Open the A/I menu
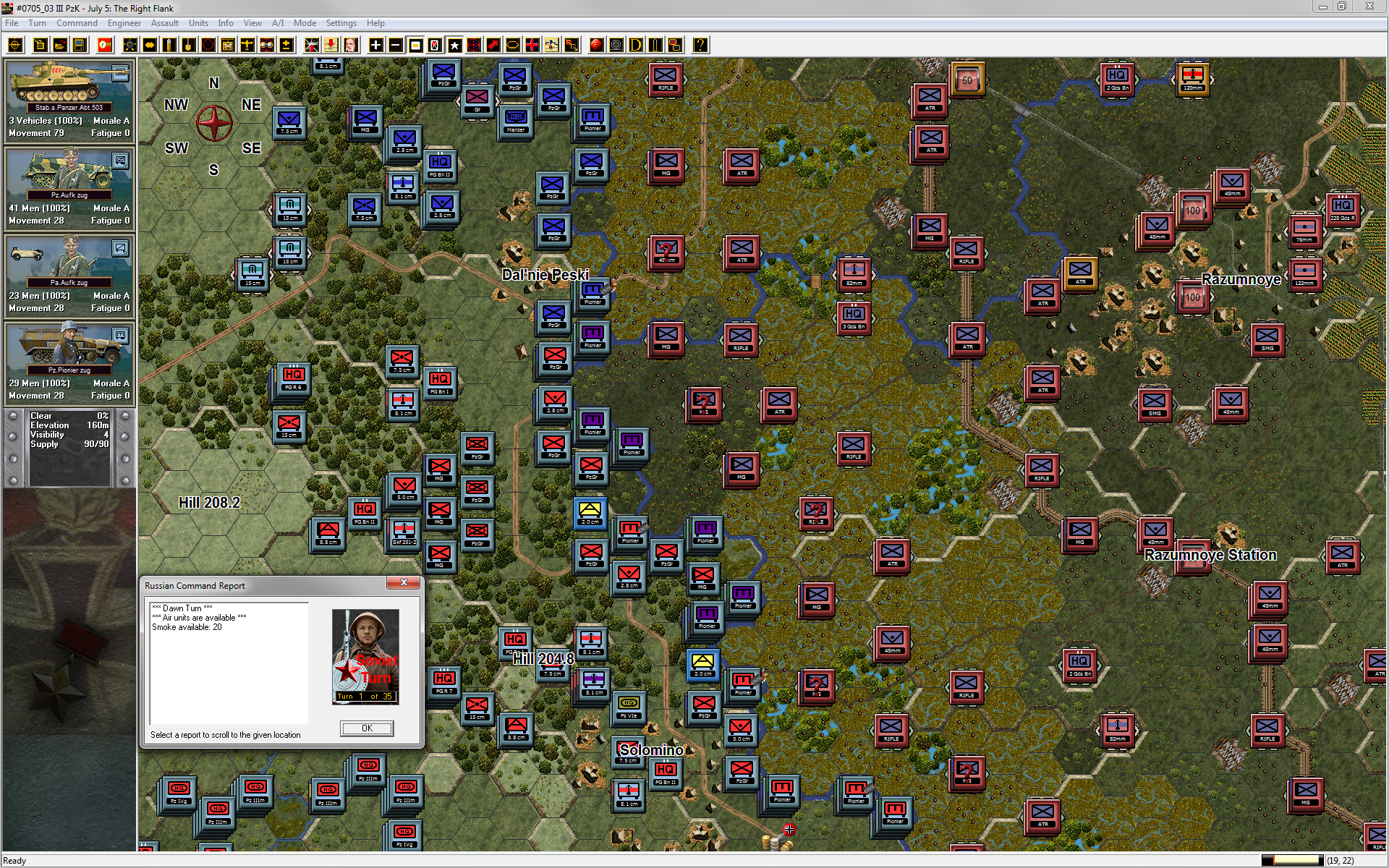Image resolution: width=1389 pixels, height=868 pixels. (x=278, y=23)
